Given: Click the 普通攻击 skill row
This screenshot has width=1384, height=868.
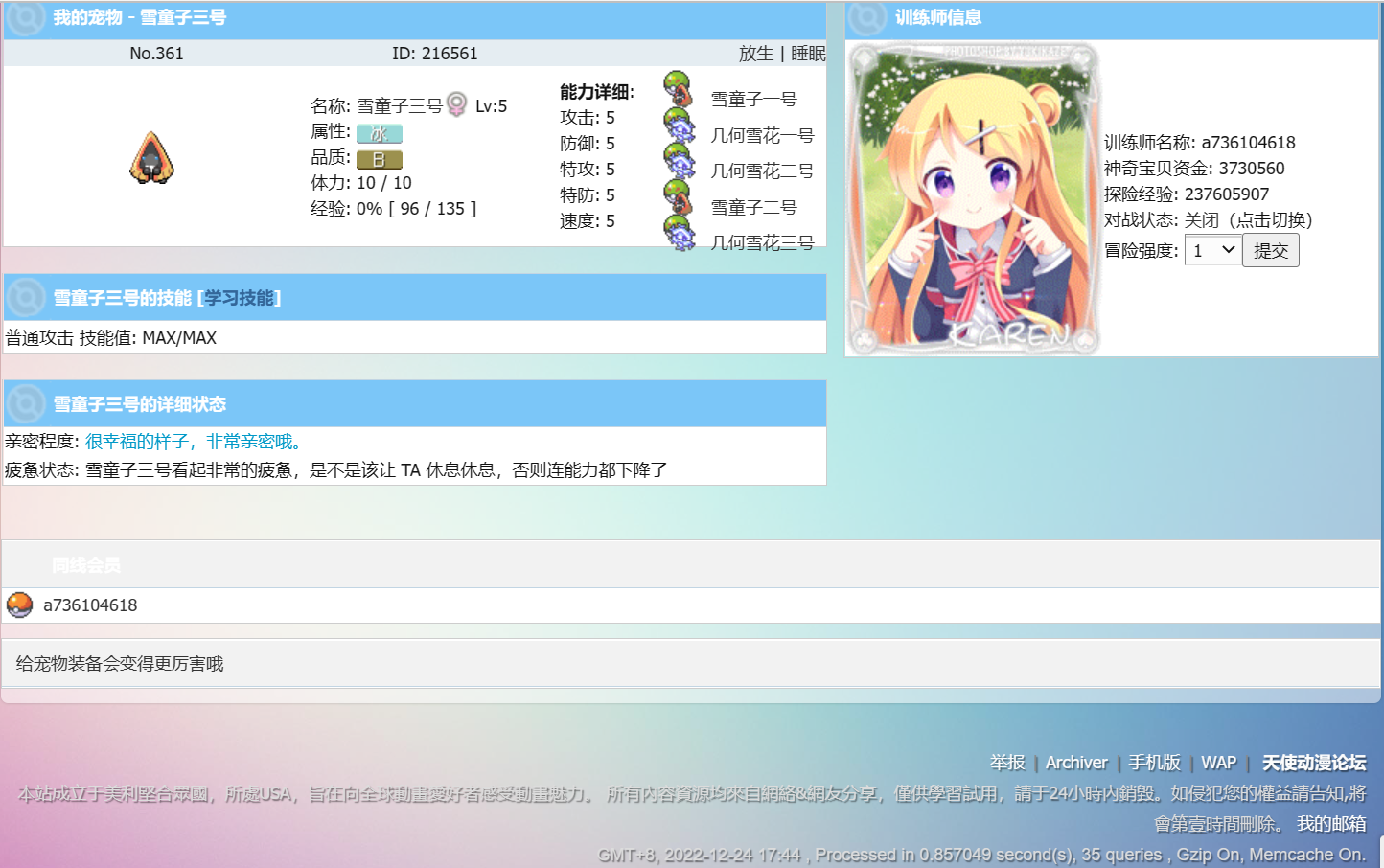Looking at the screenshot, I should [x=414, y=337].
